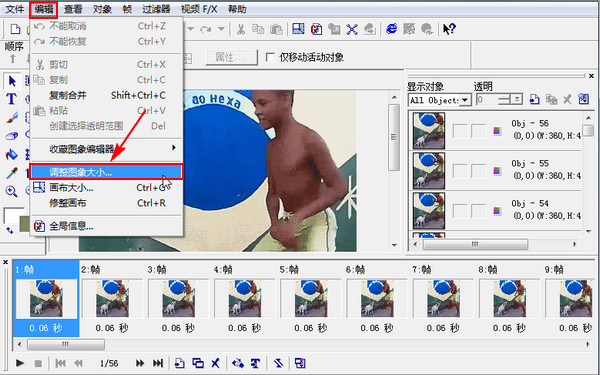Toggle second box of Obj - 56 row

(x=478, y=131)
